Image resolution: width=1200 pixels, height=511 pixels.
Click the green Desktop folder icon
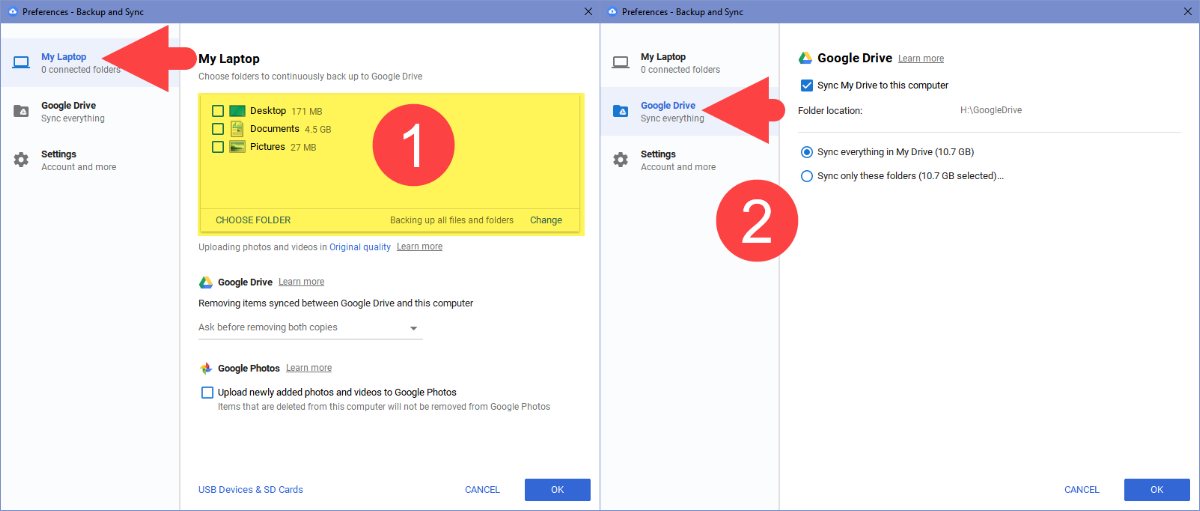point(237,111)
